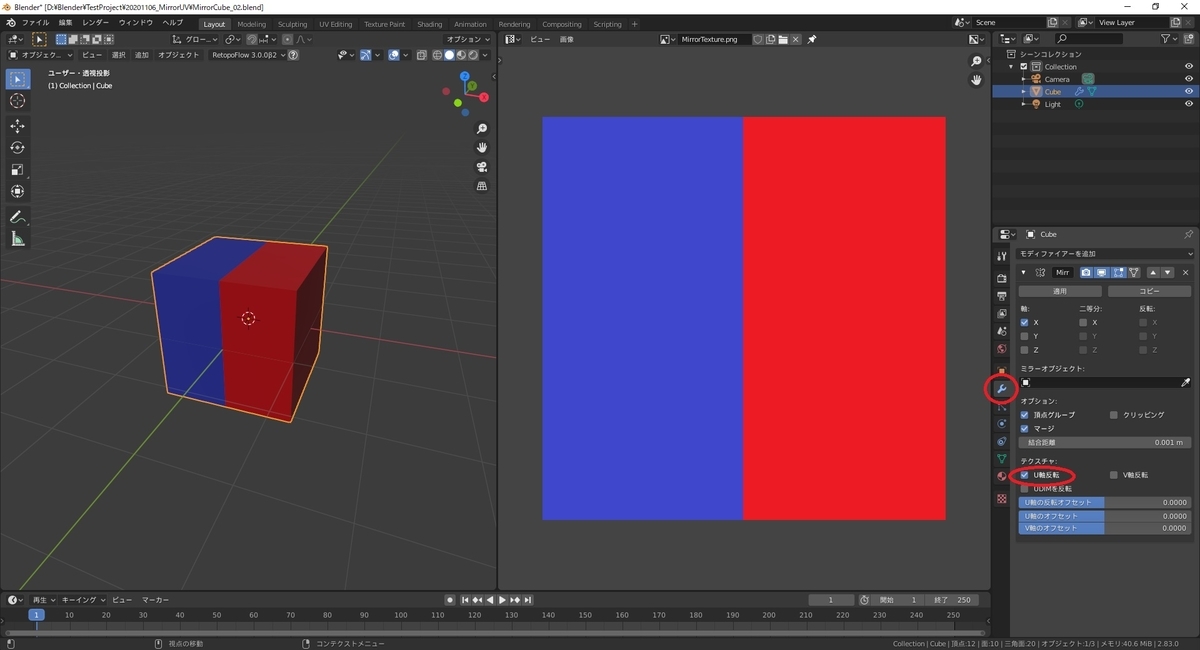Viewport: 1200px width, 650px height.
Task: Open transform orientation グロー dropdown
Action: tap(195, 39)
